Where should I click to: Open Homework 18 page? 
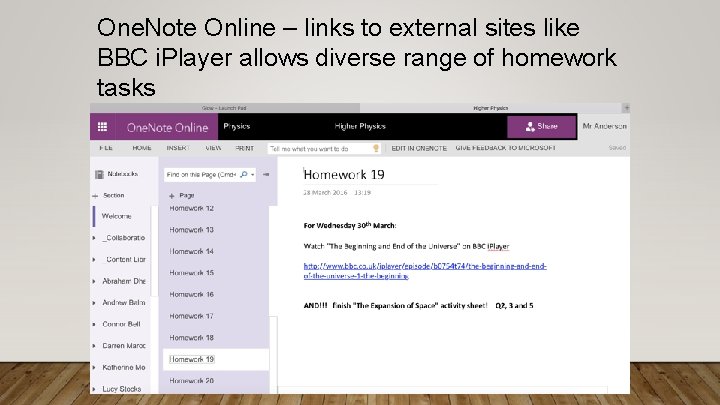pos(191,338)
